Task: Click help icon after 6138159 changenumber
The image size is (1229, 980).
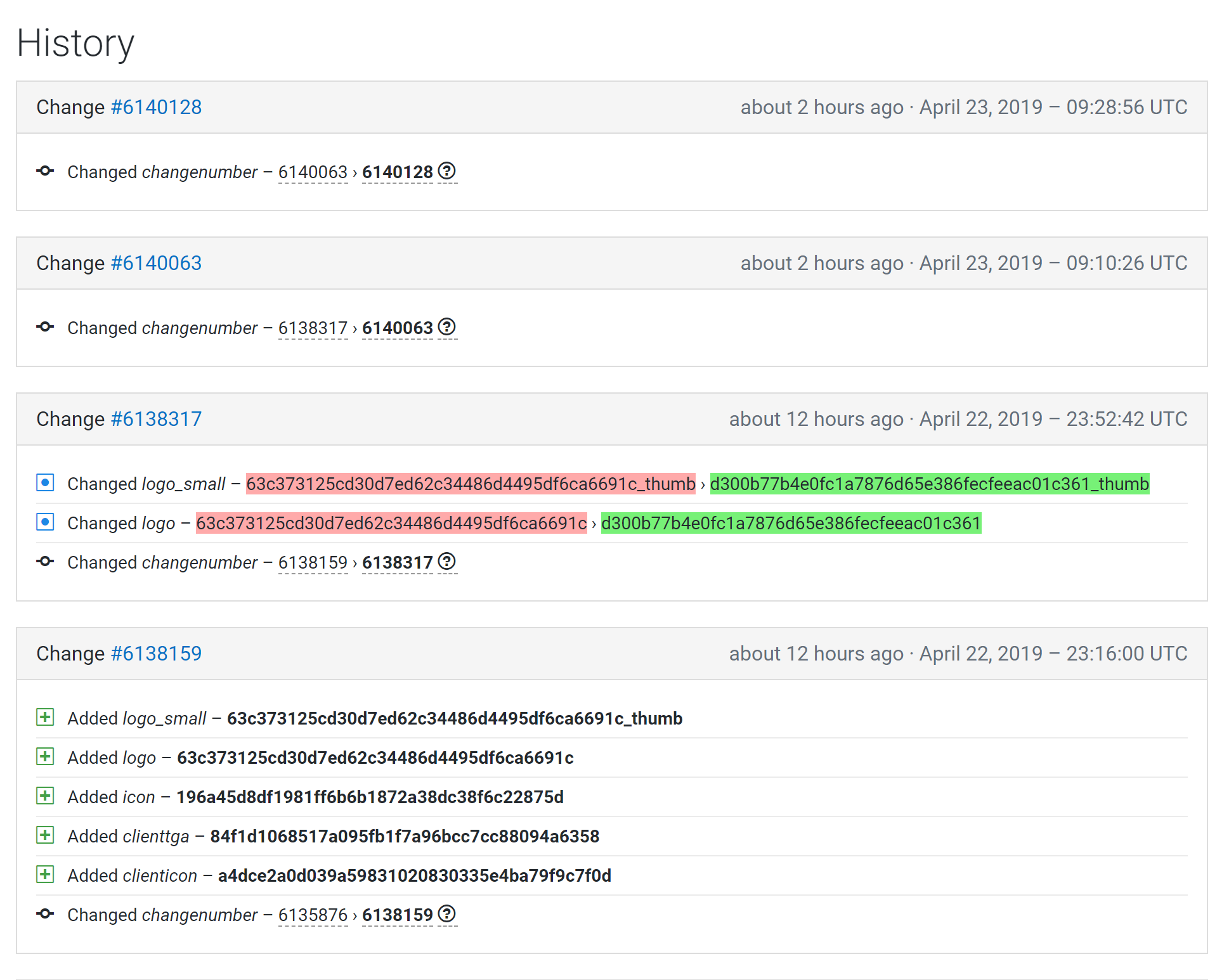Action: [x=447, y=914]
